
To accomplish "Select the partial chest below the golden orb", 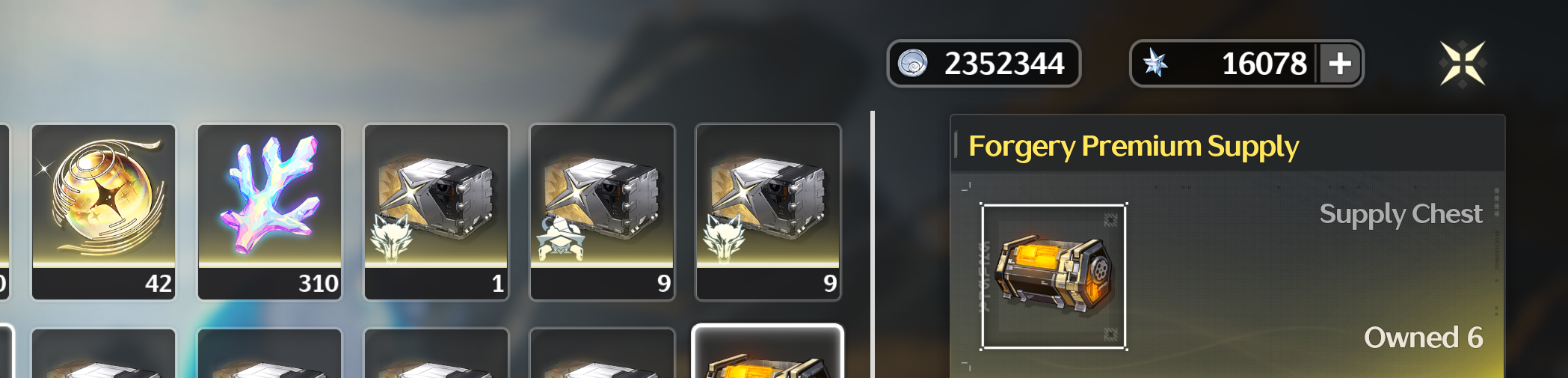I will pyautogui.click(x=104, y=353).
